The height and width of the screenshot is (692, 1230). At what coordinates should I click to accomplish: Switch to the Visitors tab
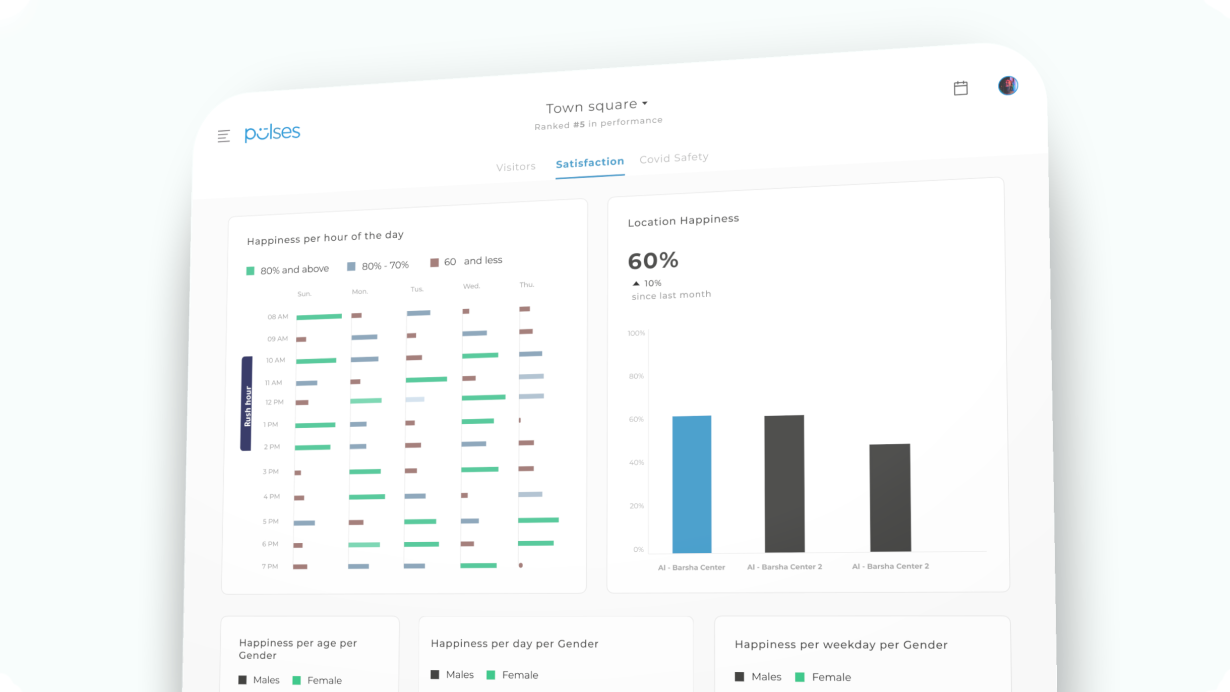[516, 167]
